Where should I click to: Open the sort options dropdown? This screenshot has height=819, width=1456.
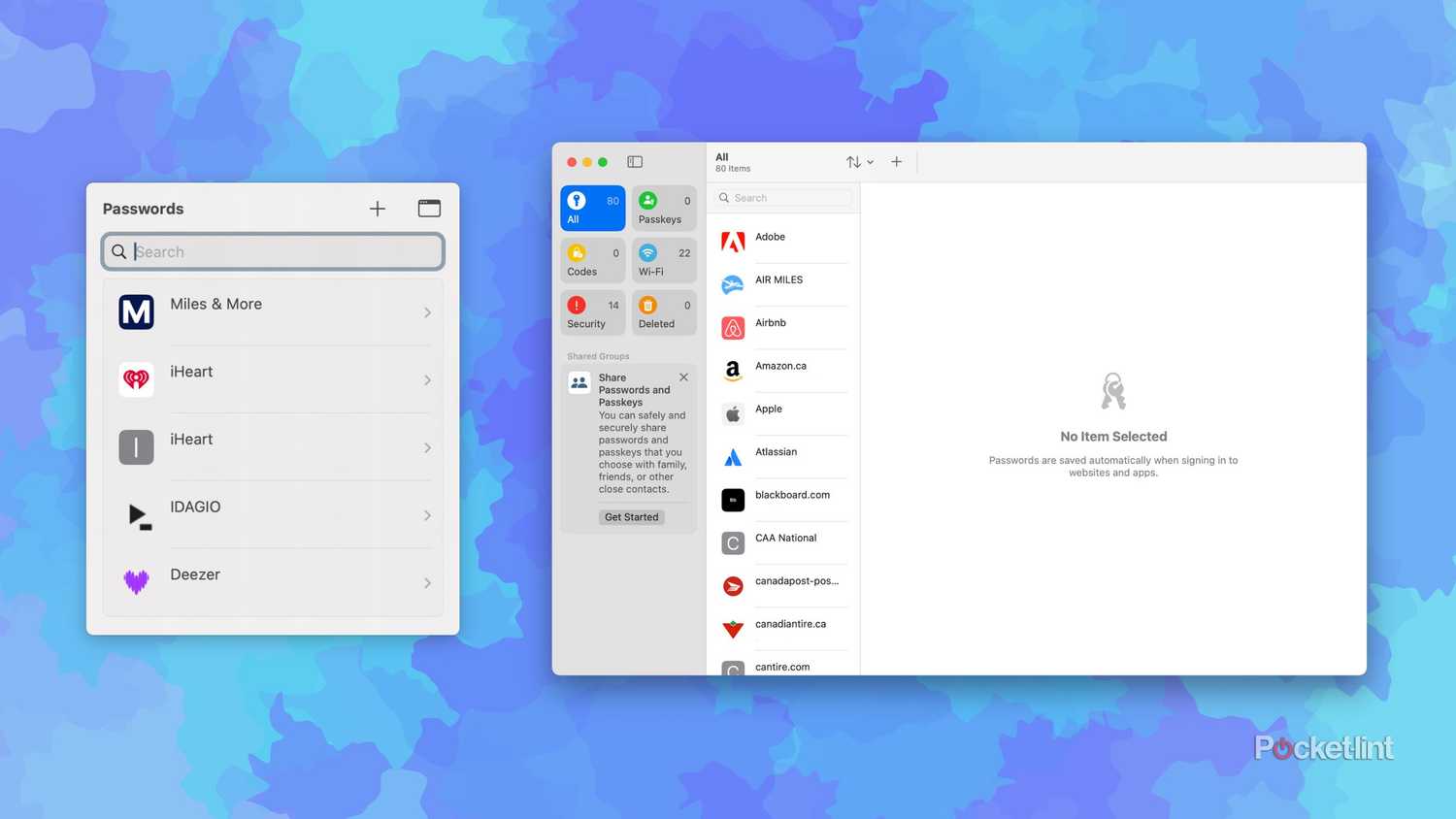click(859, 162)
